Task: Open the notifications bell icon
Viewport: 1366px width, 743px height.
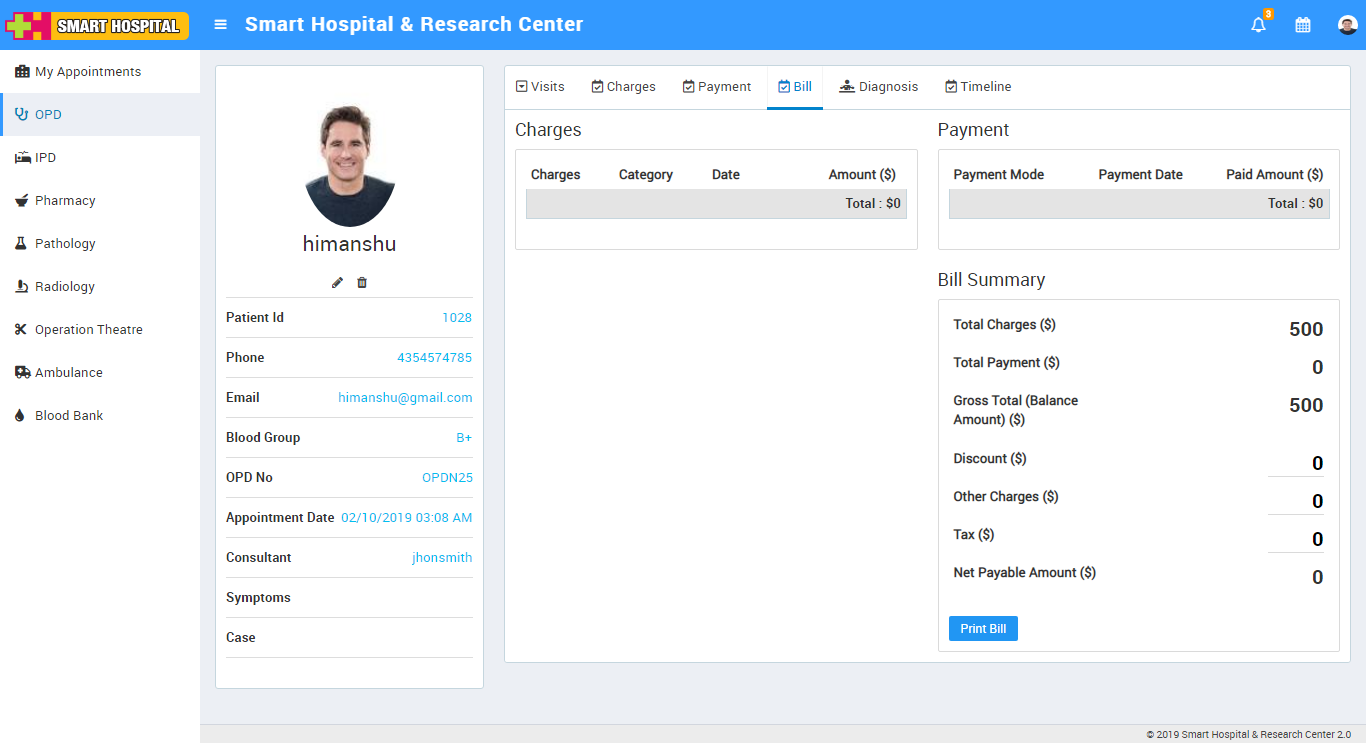Action: 1258,25
